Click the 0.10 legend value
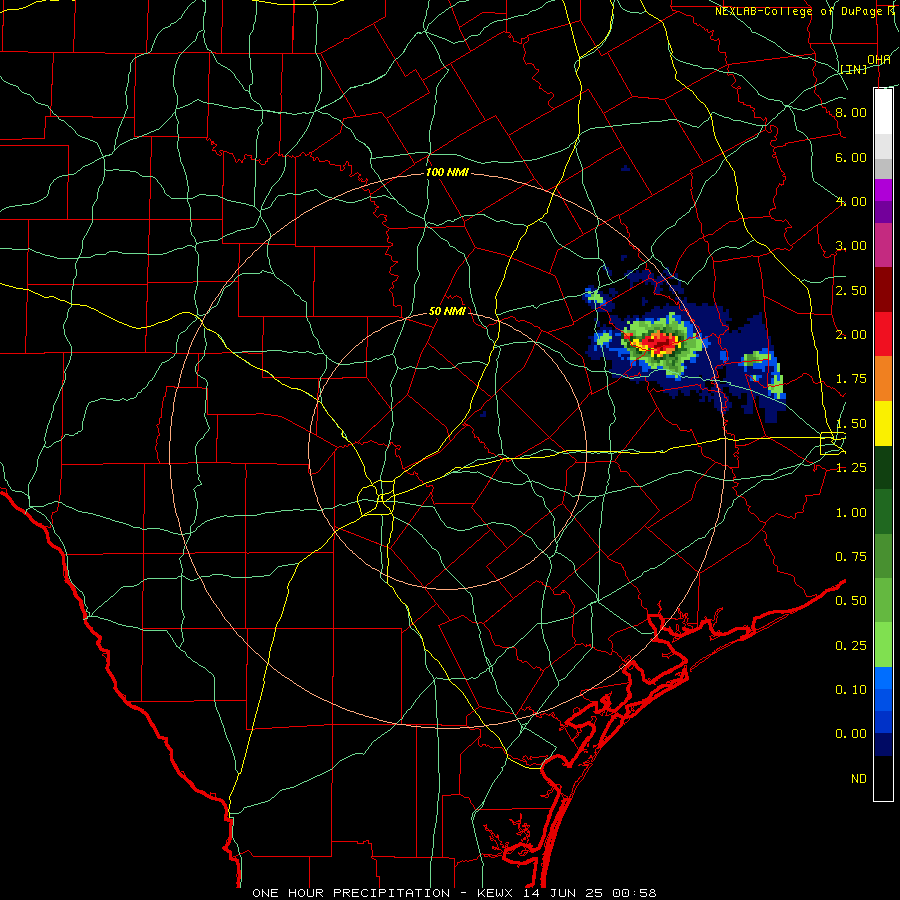Screen dimensions: 900x900 tap(851, 690)
